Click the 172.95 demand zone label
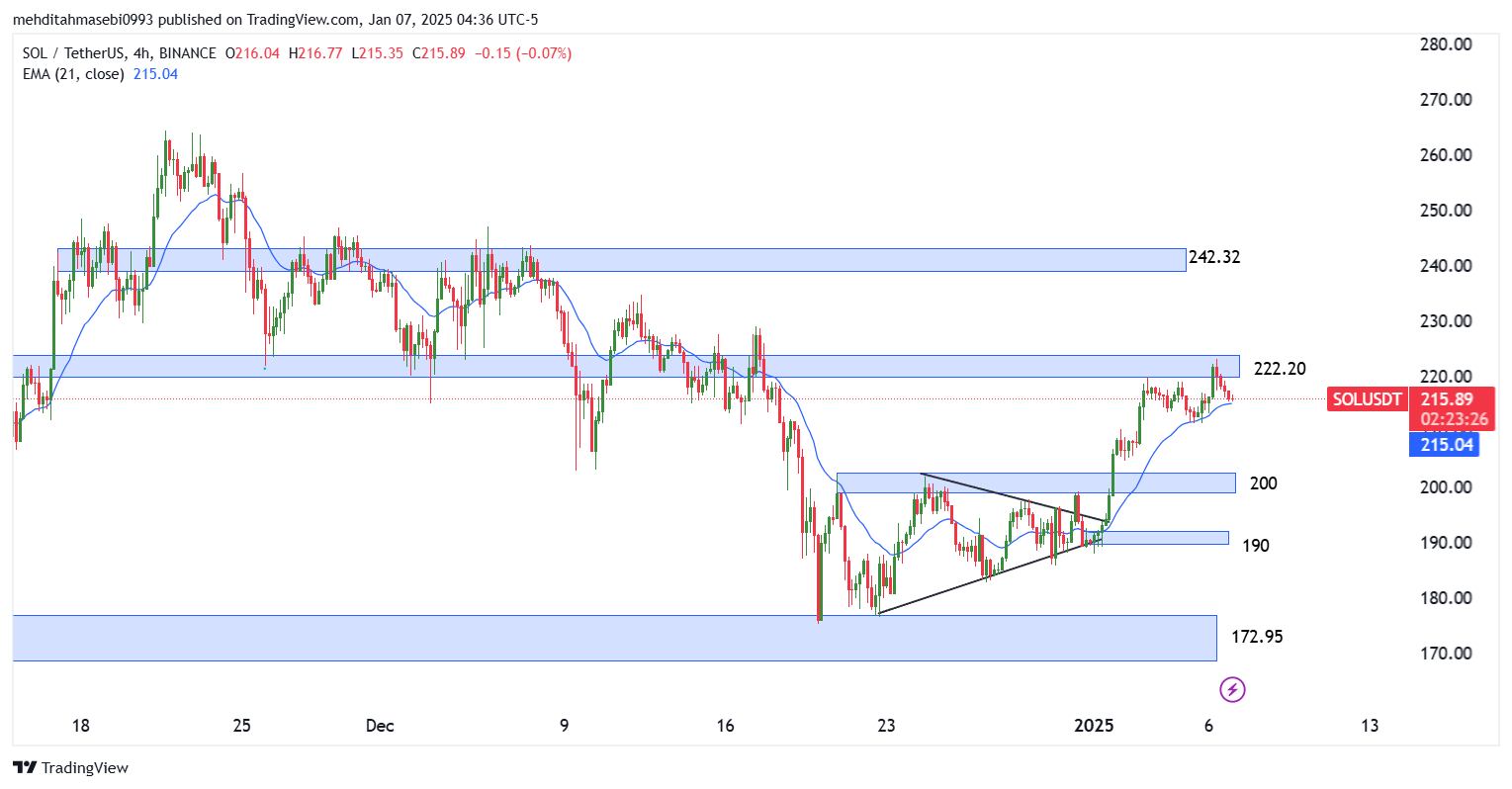The image size is (1512, 789). tap(1257, 637)
